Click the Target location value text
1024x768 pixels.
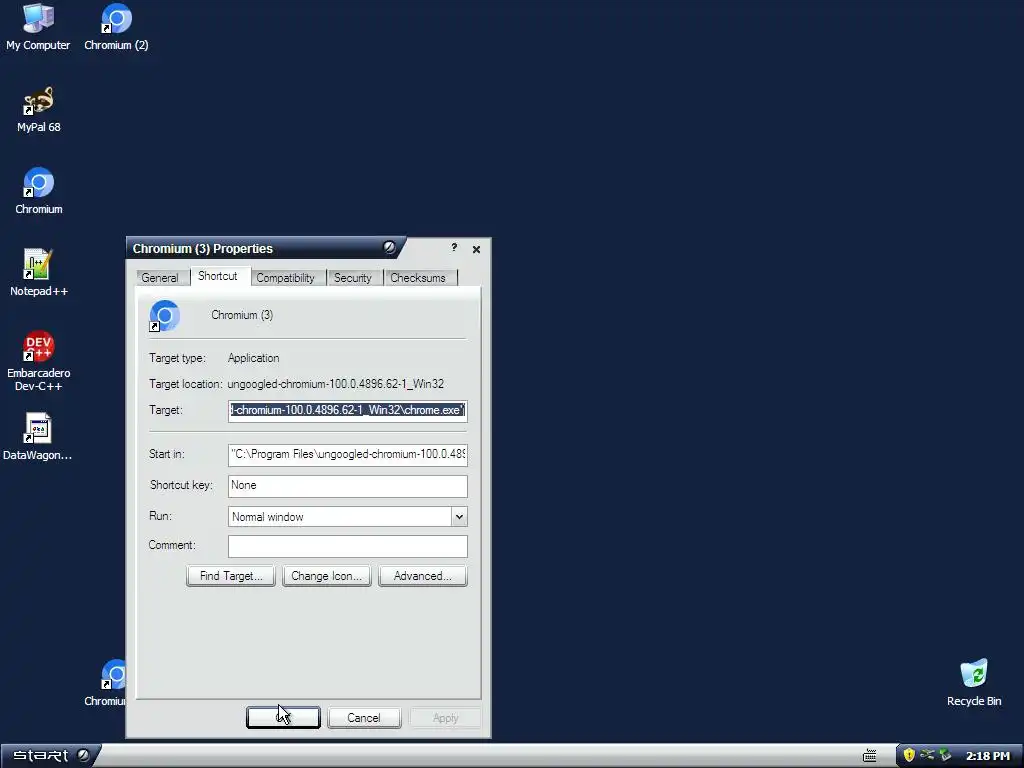tap(336, 384)
